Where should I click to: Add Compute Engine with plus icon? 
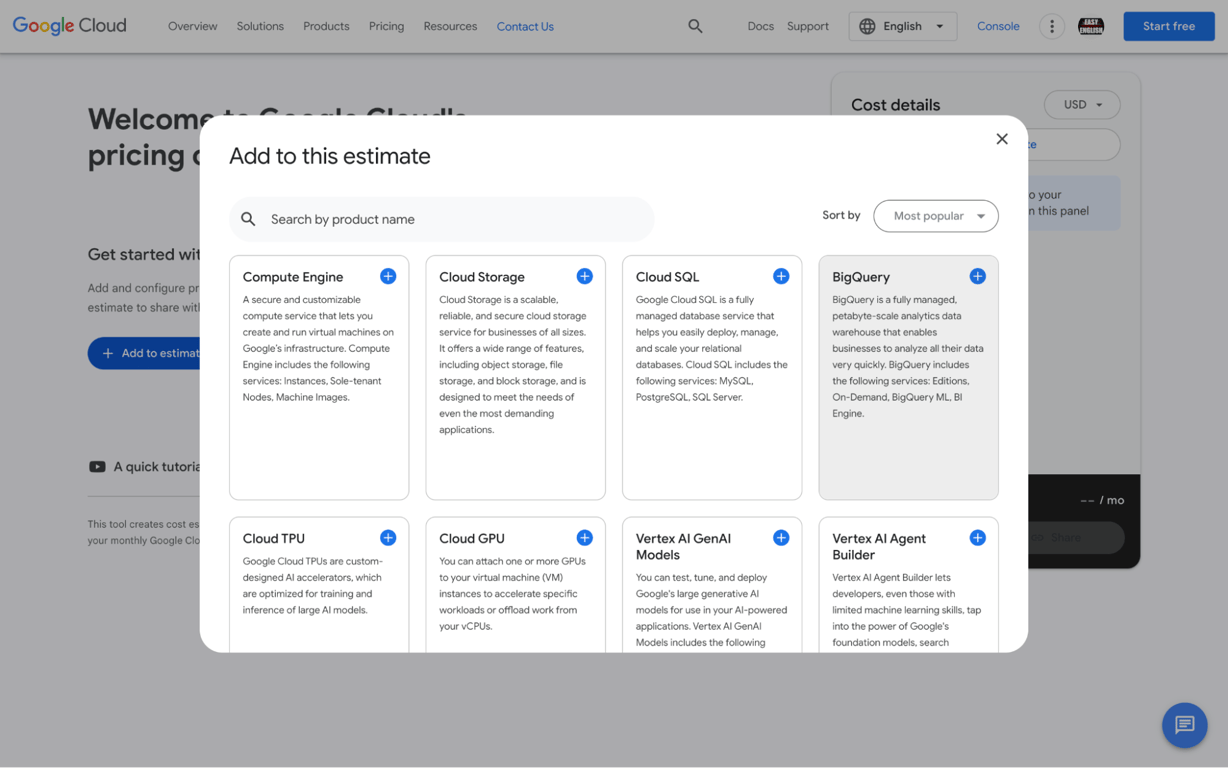click(x=388, y=276)
